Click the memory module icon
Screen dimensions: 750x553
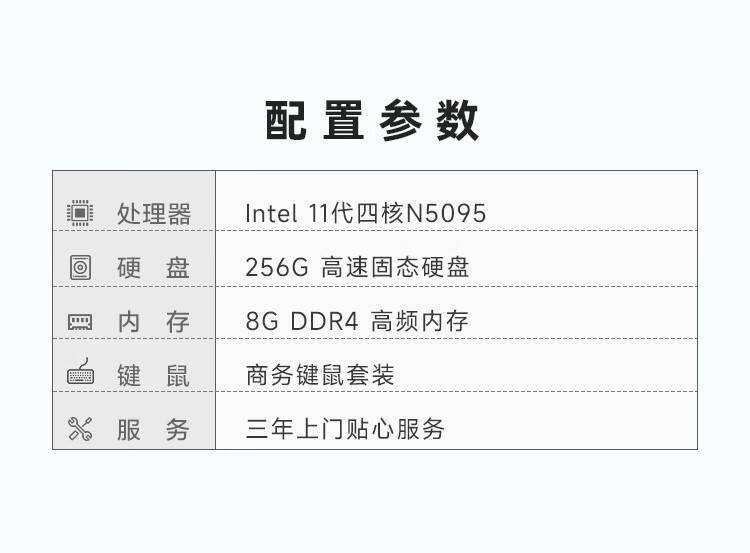point(80,322)
